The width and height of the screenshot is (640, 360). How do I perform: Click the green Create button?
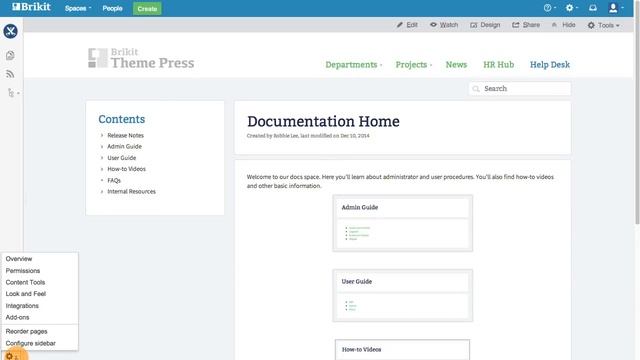coord(147,9)
